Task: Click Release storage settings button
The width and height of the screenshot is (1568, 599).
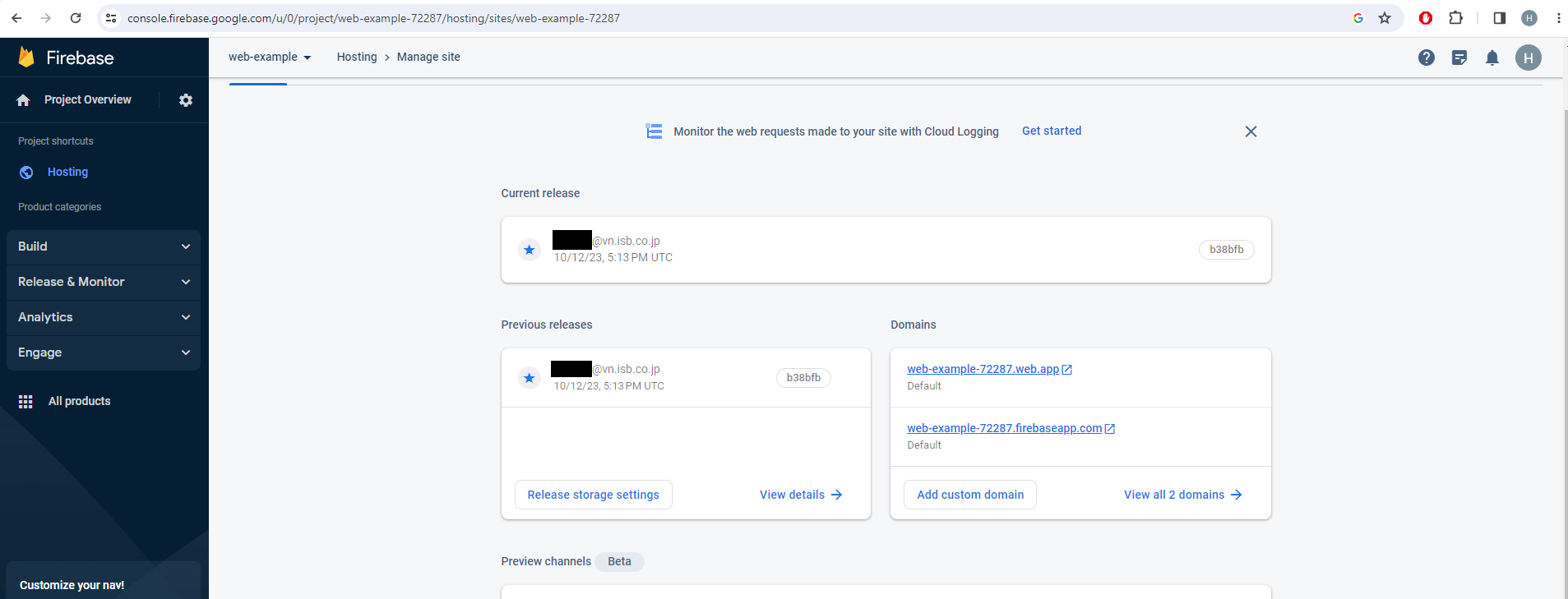Action: coord(593,495)
